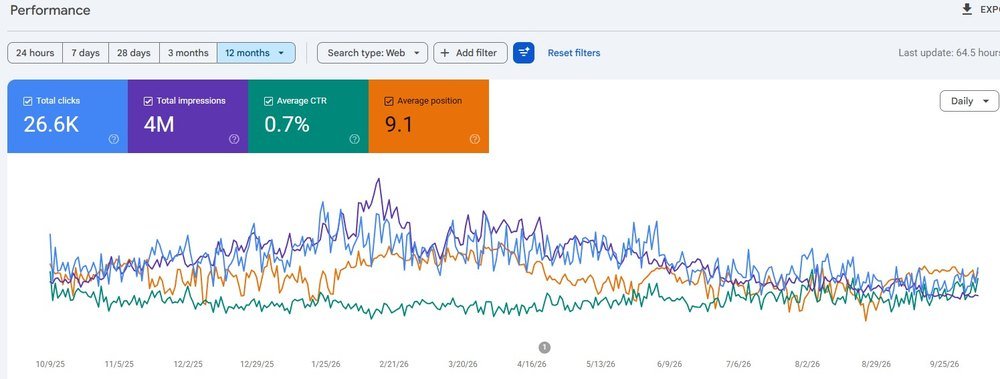Click the Reset filters link
1000x379 pixels.
click(574, 53)
